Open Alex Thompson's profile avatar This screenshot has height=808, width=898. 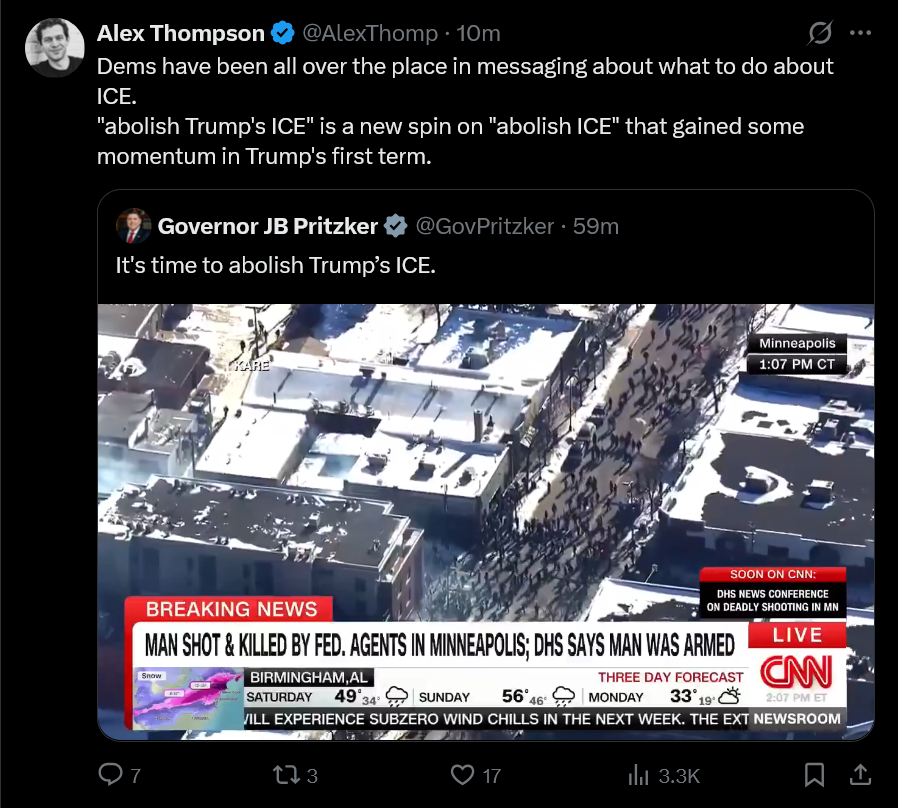point(54,48)
